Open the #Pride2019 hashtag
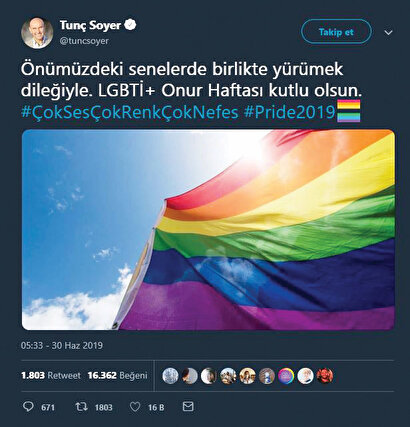The width and height of the screenshot is (410, 427). click(289, 112)
